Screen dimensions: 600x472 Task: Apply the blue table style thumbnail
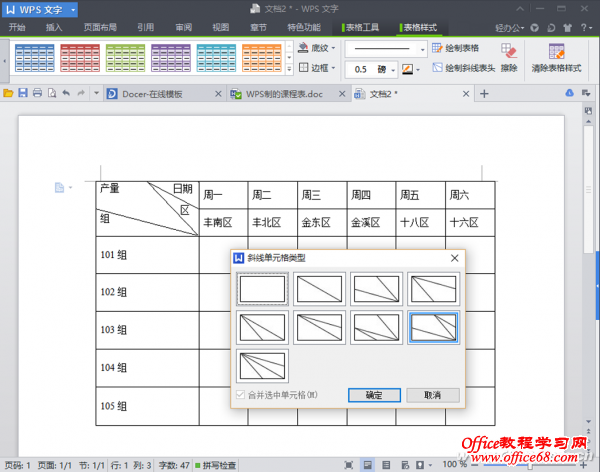(x=34, y=58)
